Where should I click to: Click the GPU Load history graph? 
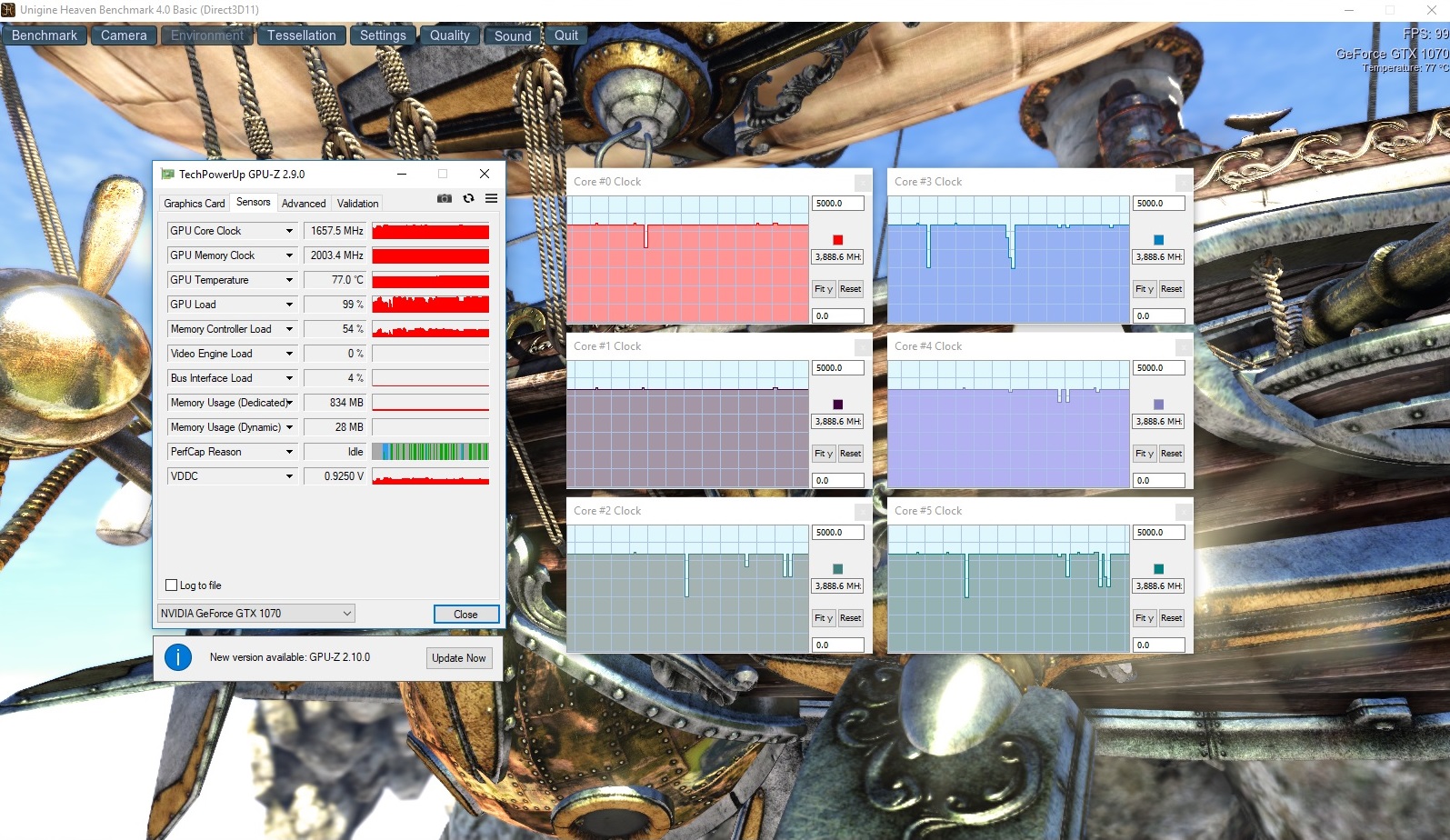coord(431,305)
